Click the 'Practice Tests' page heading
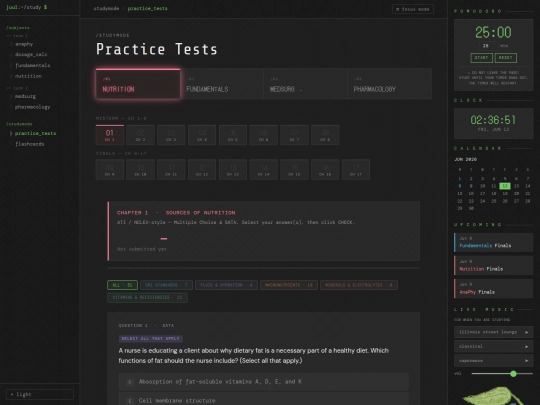This screenshot has width=540, height=405. coord(157,49)
